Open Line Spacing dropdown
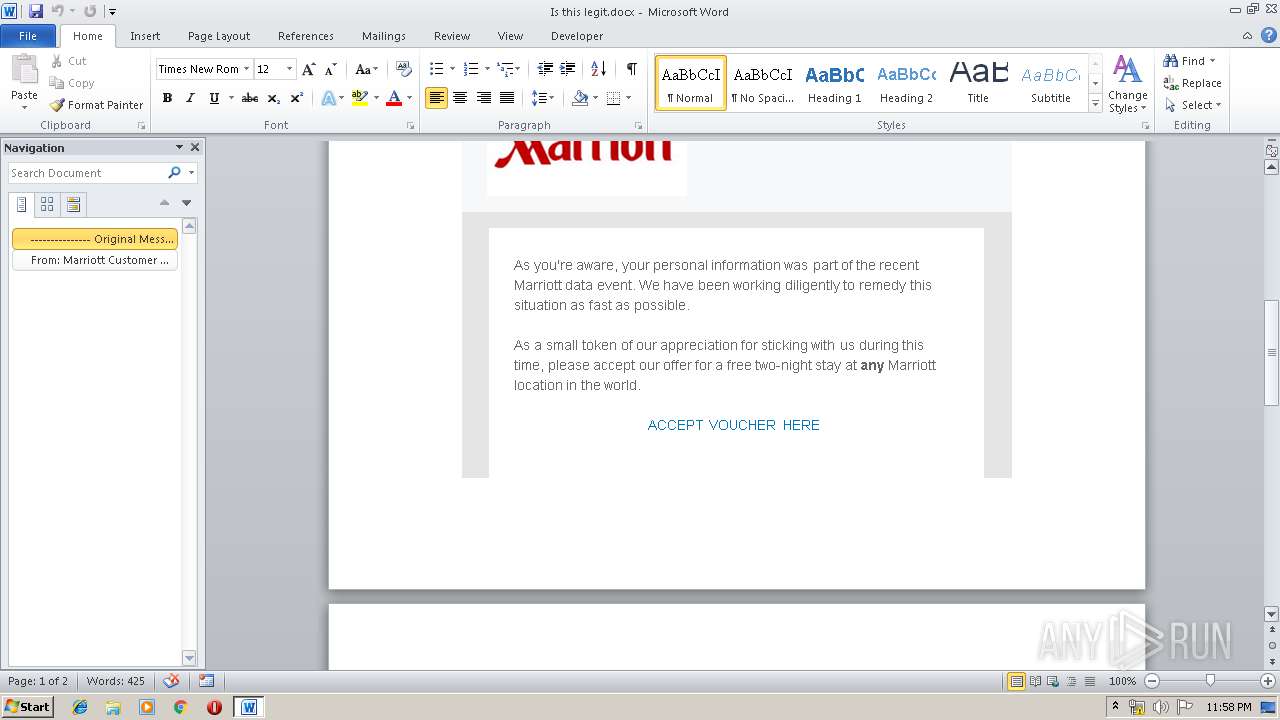Screen dimensions: 1280x720 coord(542,98)
